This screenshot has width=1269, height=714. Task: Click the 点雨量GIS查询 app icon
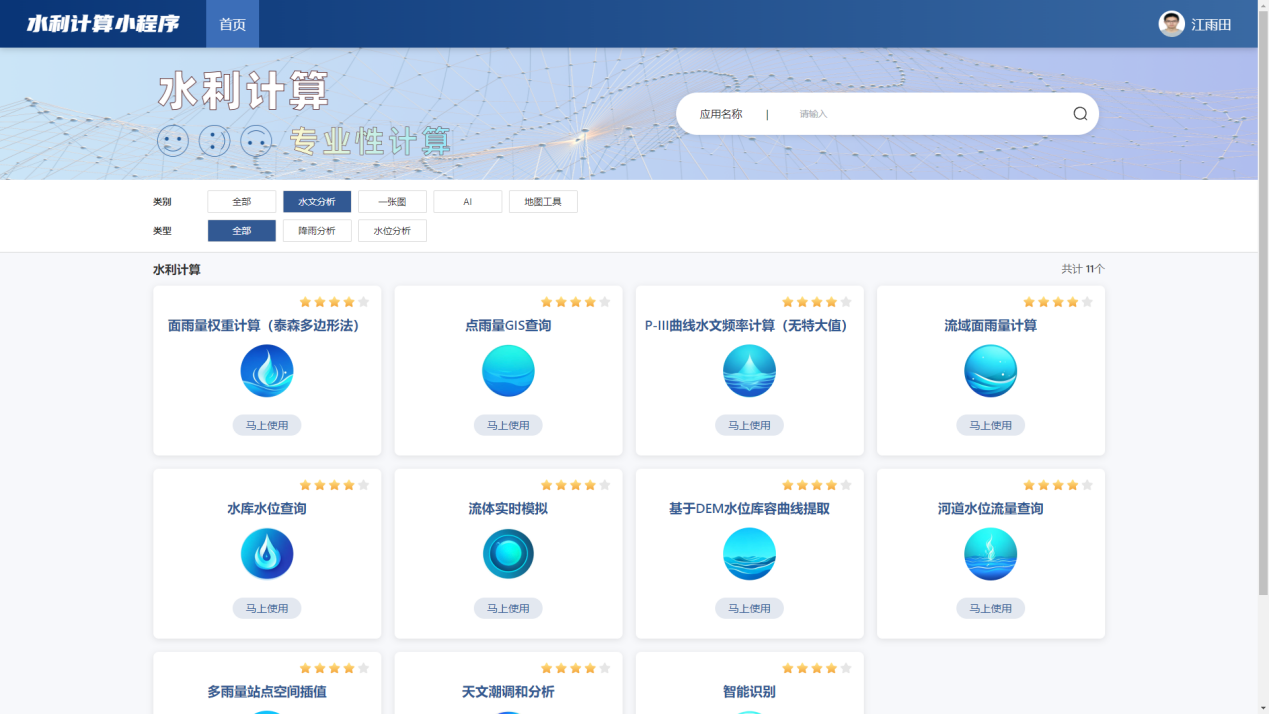coord(508,371)
